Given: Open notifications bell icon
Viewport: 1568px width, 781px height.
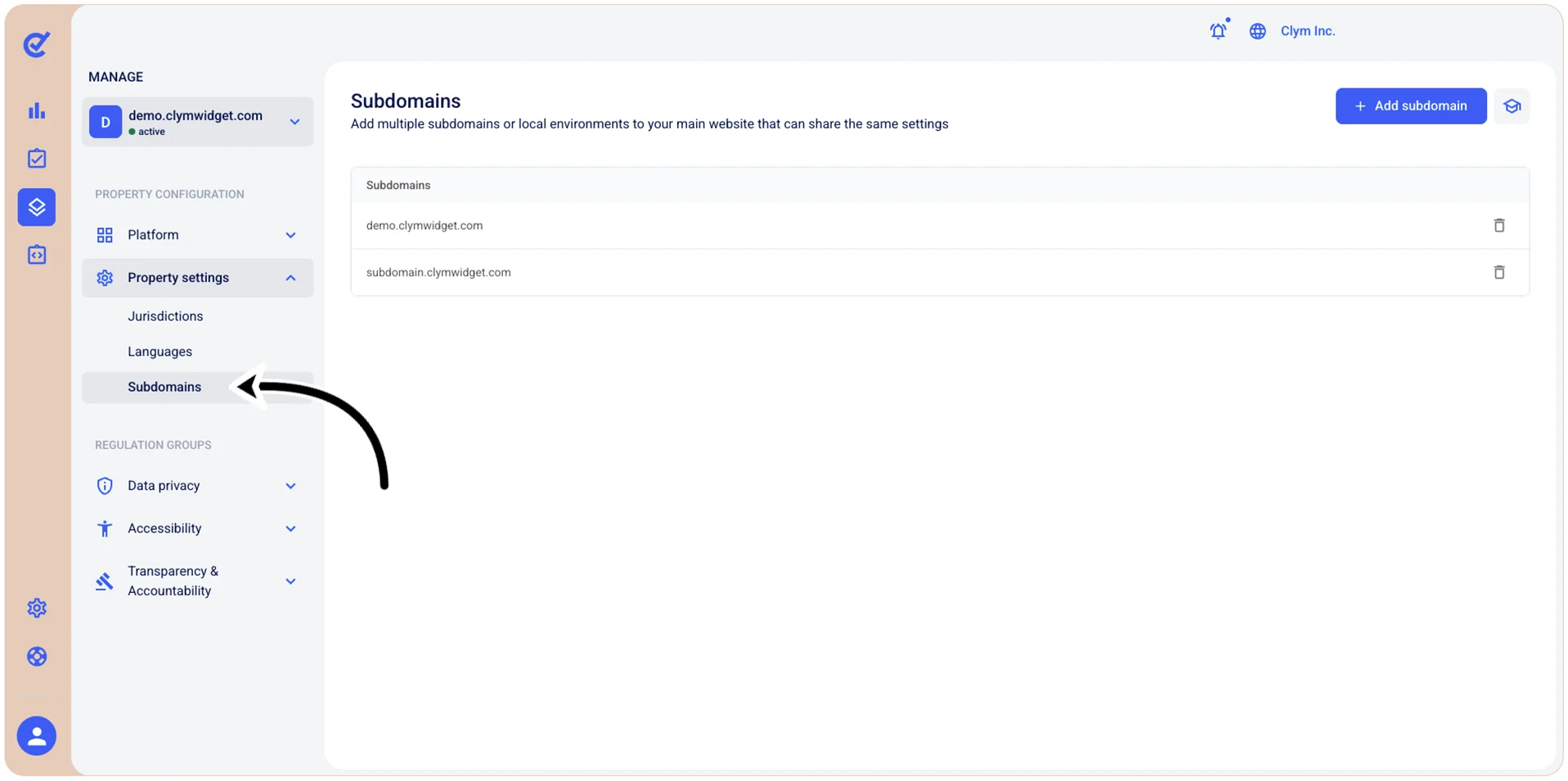Looking at the screenshot, I should point(1218,31).
